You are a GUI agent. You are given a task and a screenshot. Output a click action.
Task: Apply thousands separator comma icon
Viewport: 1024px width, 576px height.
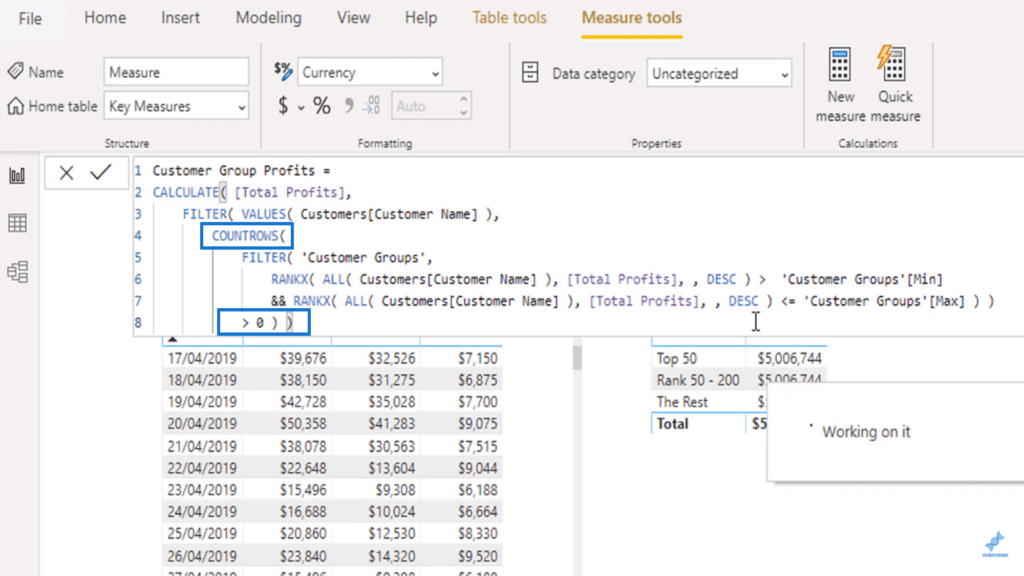tap(349, 106)
